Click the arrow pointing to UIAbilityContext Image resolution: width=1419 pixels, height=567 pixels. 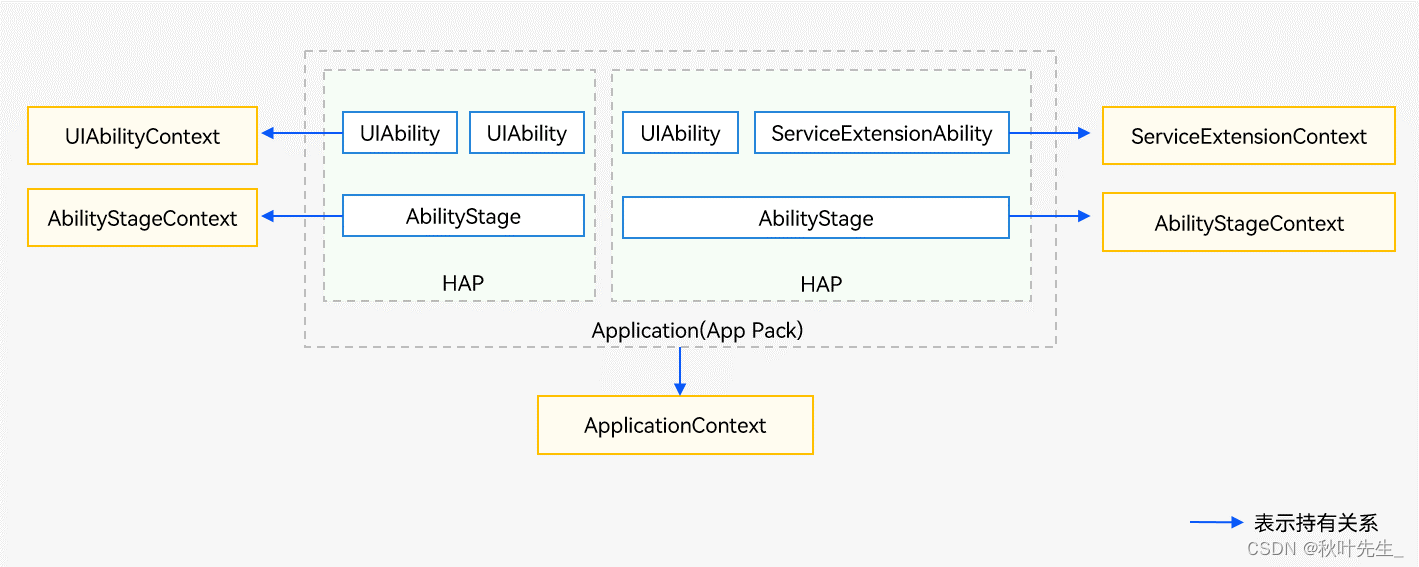(x=301, y=133)
